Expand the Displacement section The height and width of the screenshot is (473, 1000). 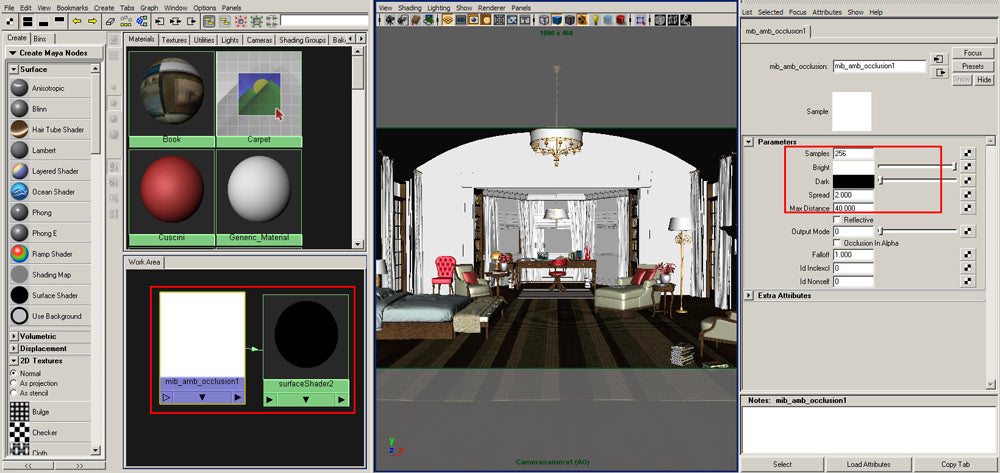(x=14, y=349)
